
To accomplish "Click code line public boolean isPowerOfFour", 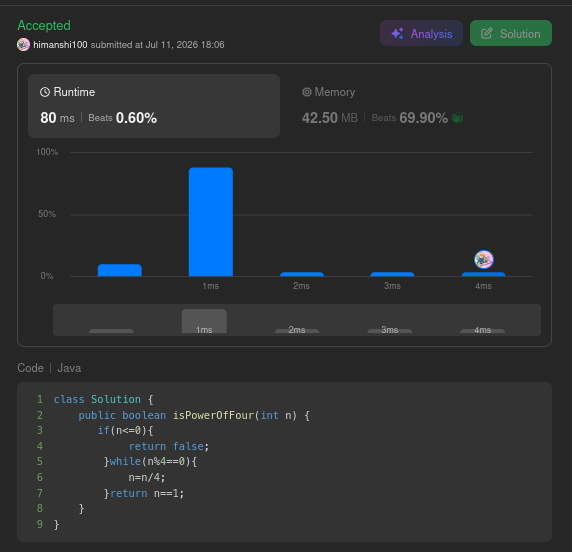I will [x=194, y=415].
